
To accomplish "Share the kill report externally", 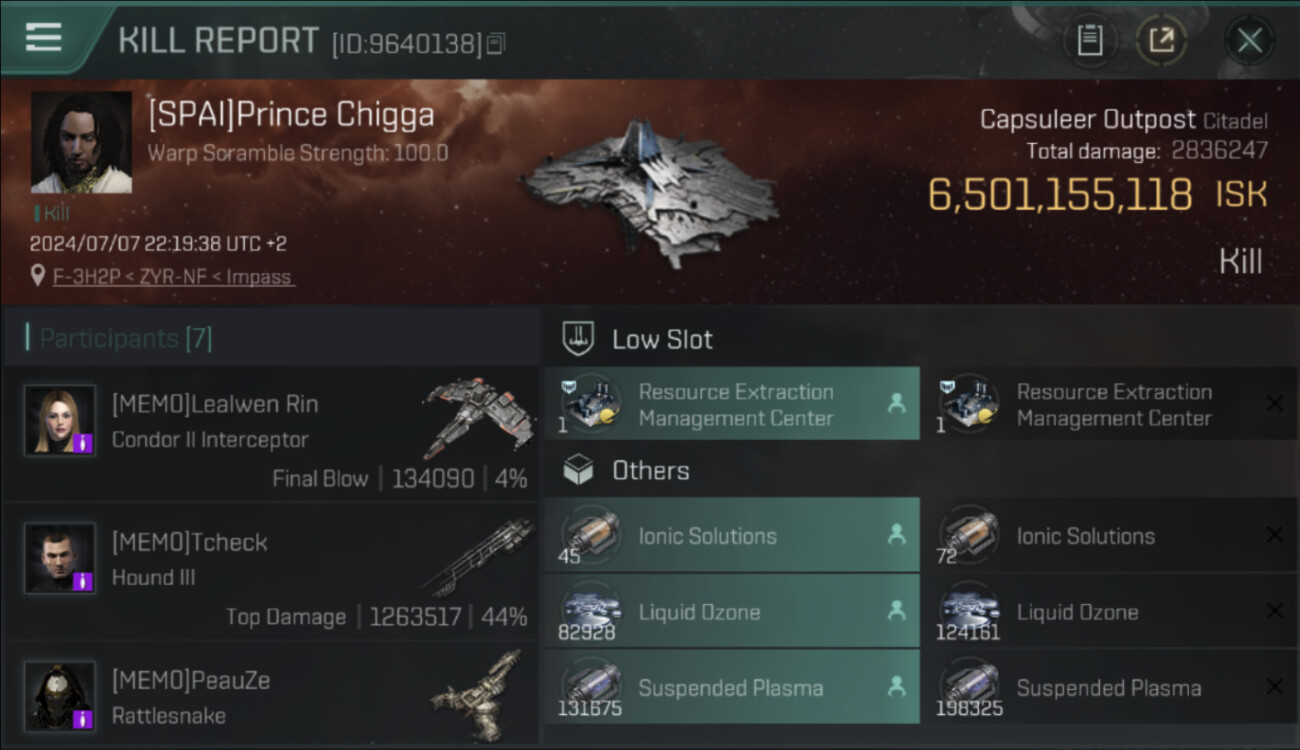I will coord(1161,41).
